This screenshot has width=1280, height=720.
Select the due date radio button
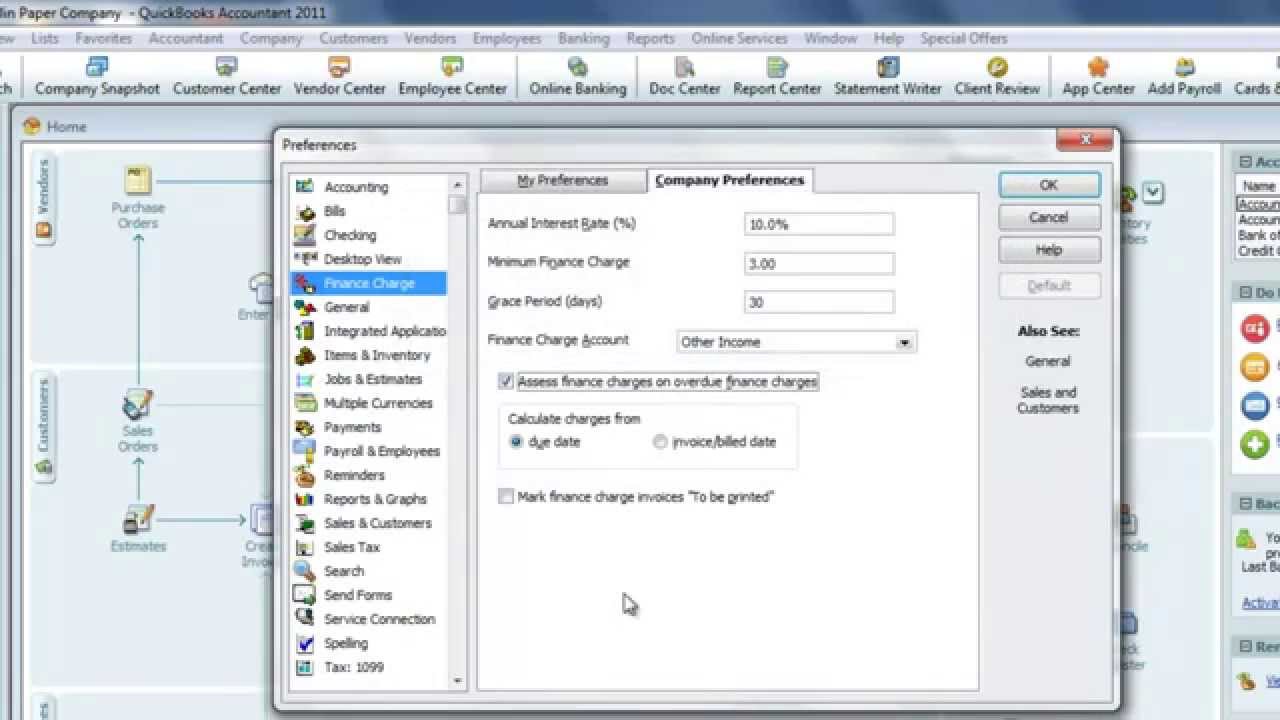[x=516, y=441]
